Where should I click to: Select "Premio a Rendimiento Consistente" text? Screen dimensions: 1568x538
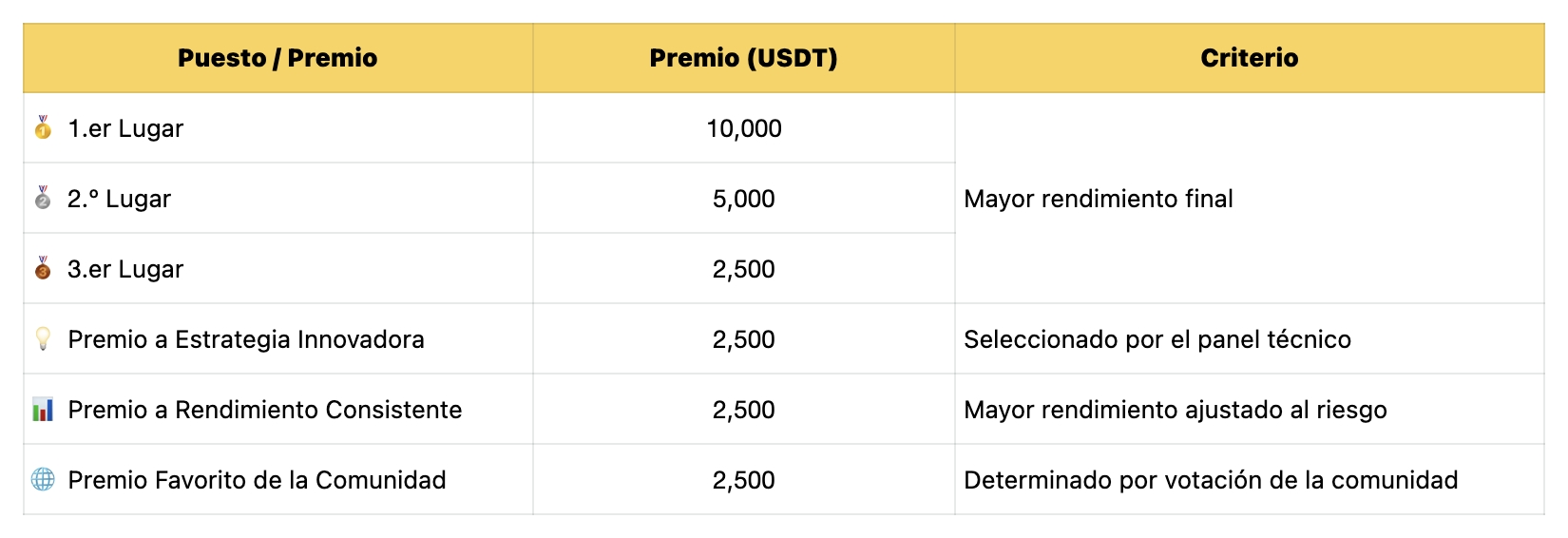(x=265, y=410)
